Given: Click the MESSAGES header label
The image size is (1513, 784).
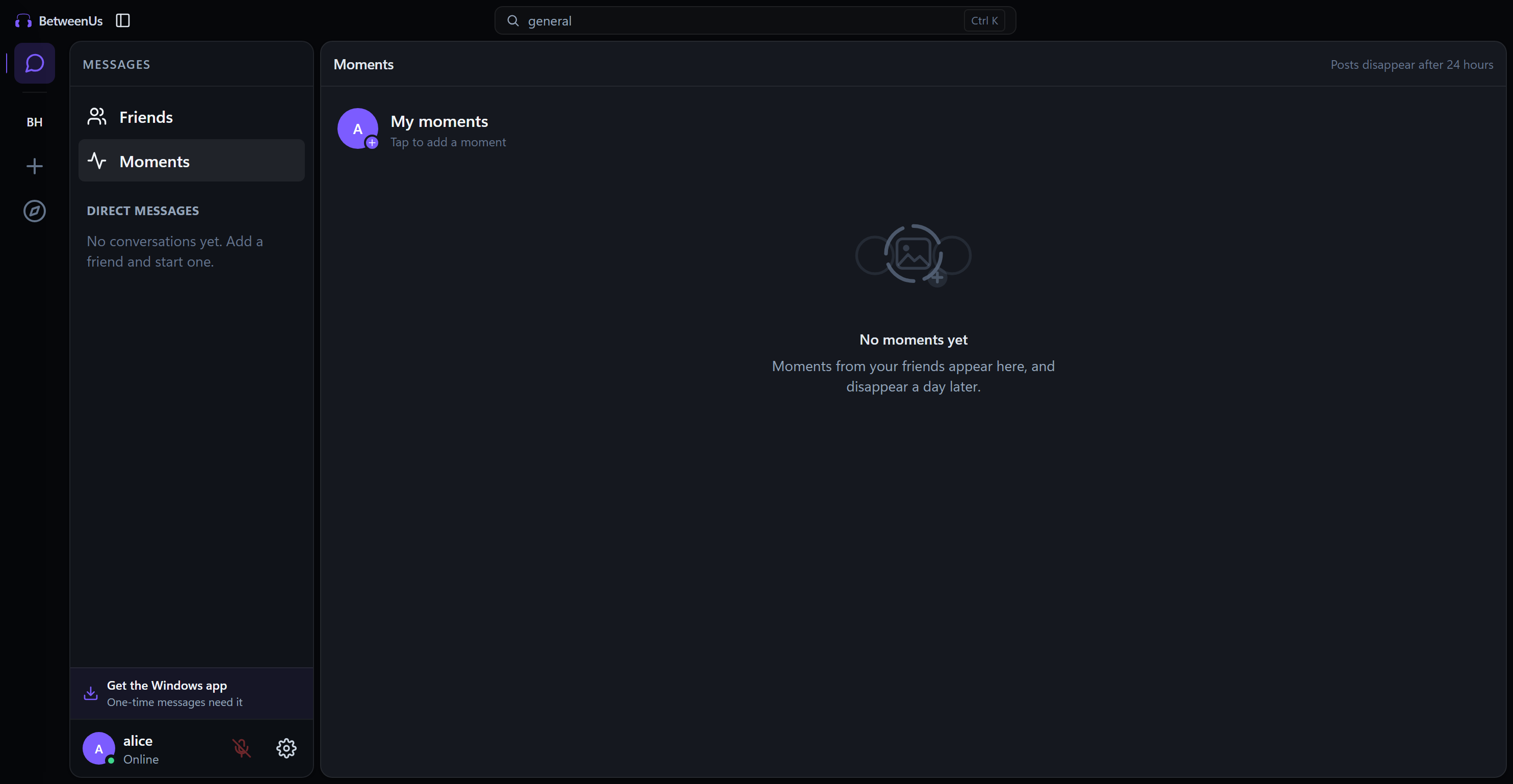Looking at the screenshot, I should pos(116,65).
